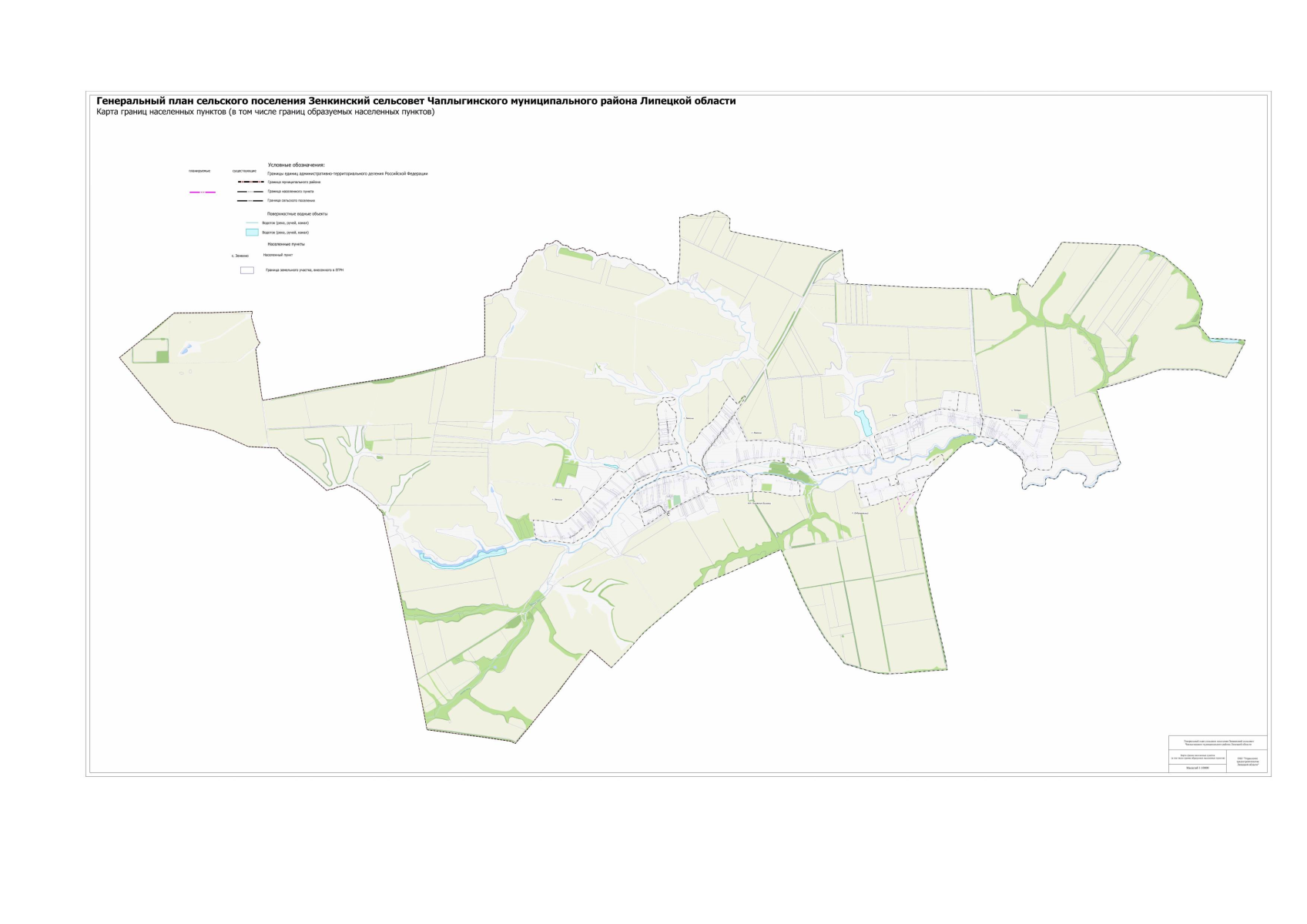Click the EGRN land parcel rectangle symbol
Viewport: 1307px width, 924px height.
pyautogui.click(x=247, y=270)
